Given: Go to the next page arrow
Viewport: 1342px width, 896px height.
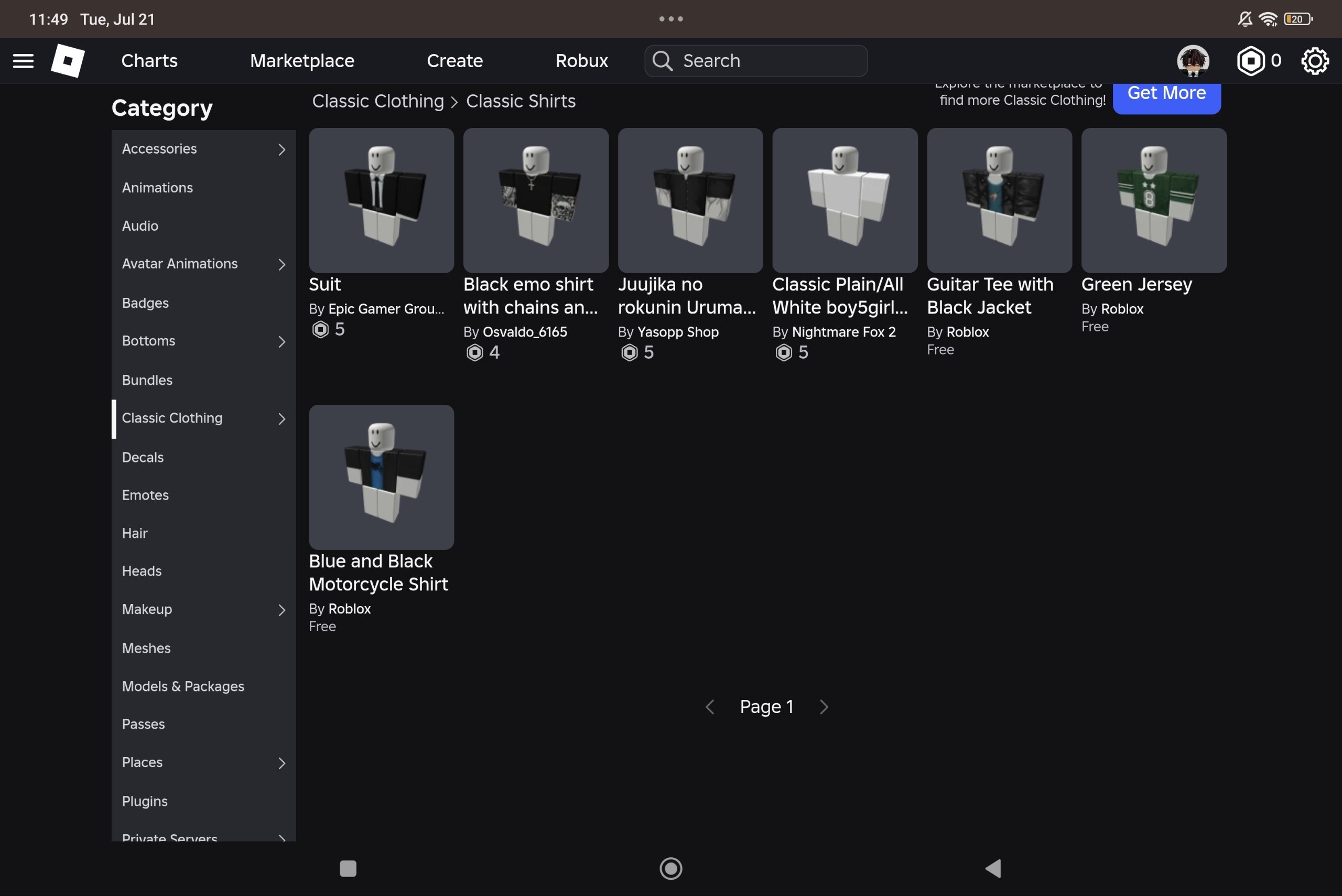Looking at the screenshot, I should [x=824, y=707].
